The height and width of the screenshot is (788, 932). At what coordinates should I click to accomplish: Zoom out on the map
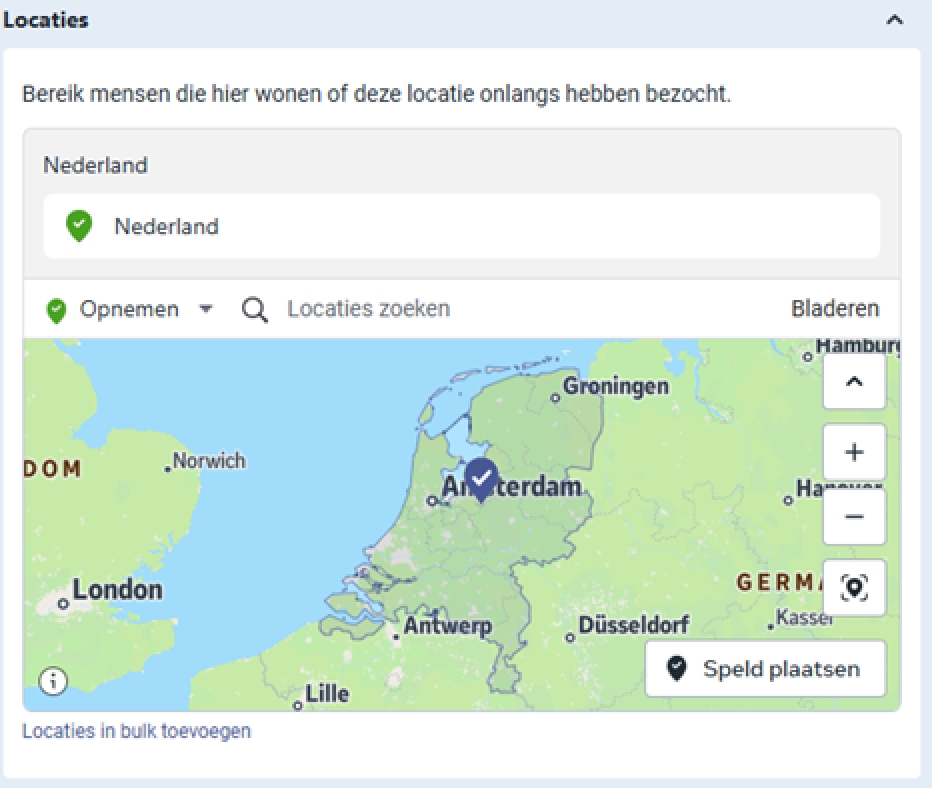click(853, 517)
